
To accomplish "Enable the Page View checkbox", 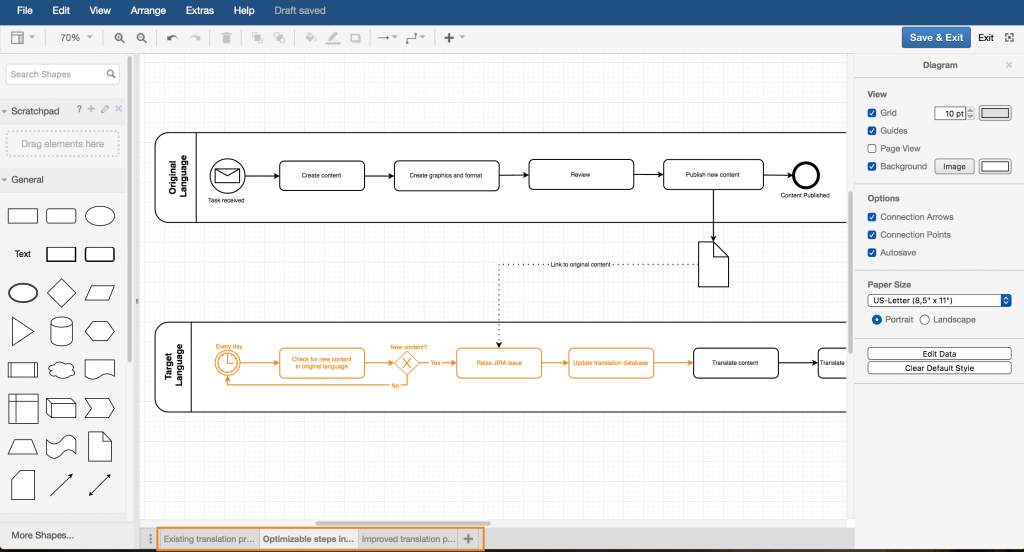I will pos(872,148).
